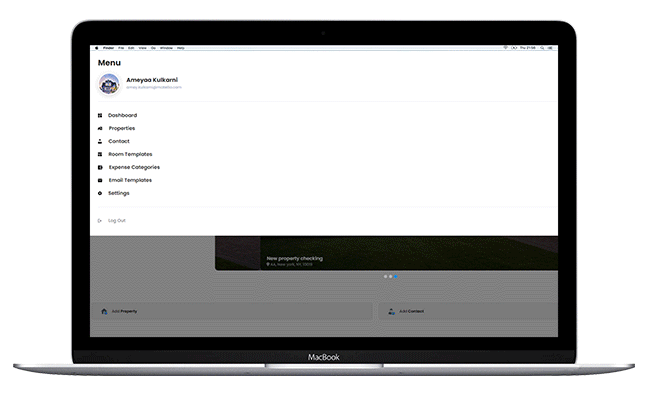
Task: Click the email address under the profile name
Action: click(154, 87)
